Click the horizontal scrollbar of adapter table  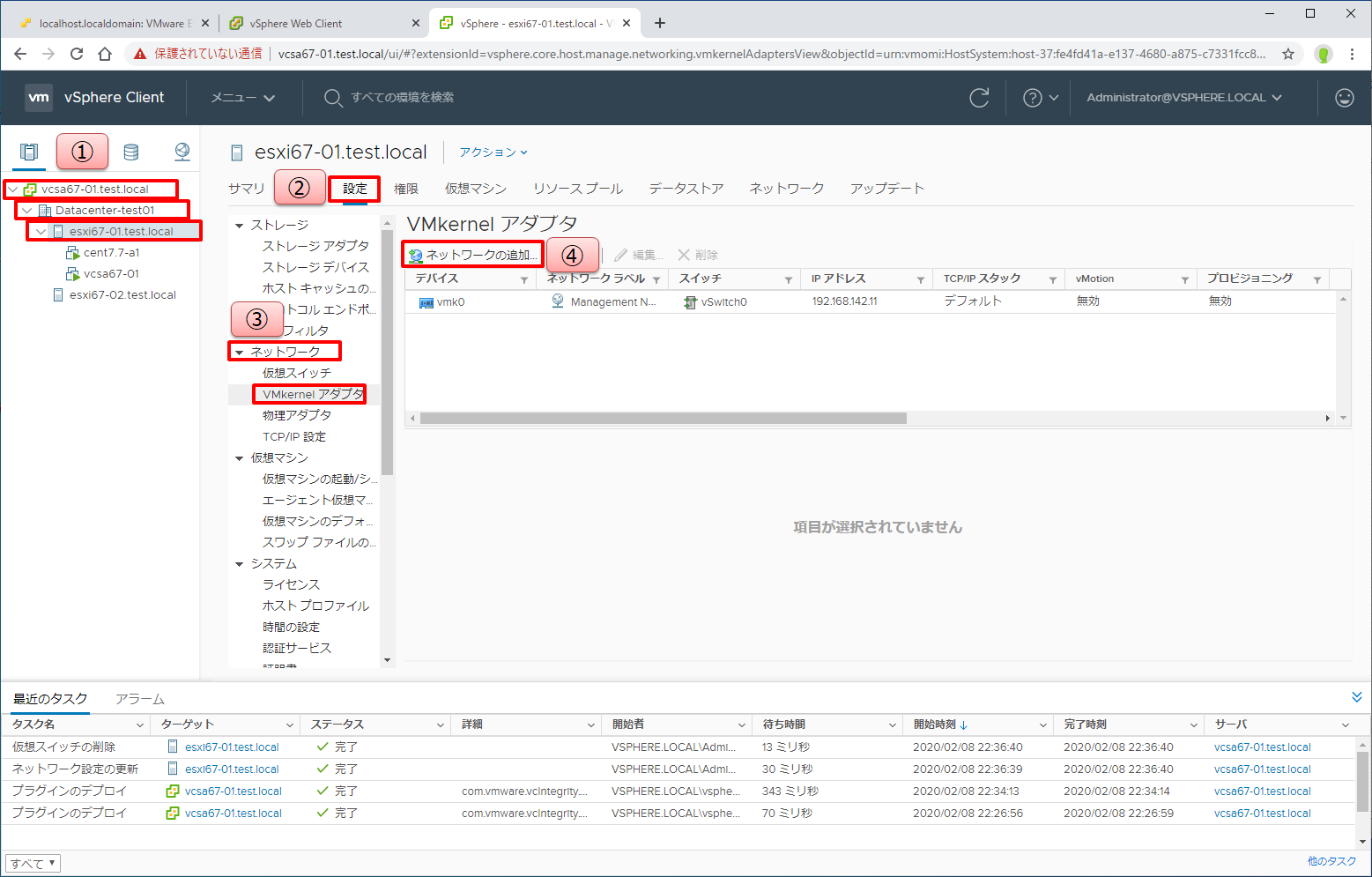664,418
